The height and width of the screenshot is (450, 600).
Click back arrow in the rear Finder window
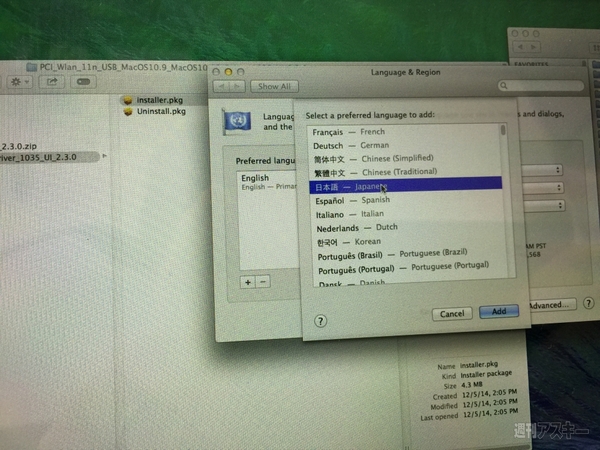click(520, 47)
